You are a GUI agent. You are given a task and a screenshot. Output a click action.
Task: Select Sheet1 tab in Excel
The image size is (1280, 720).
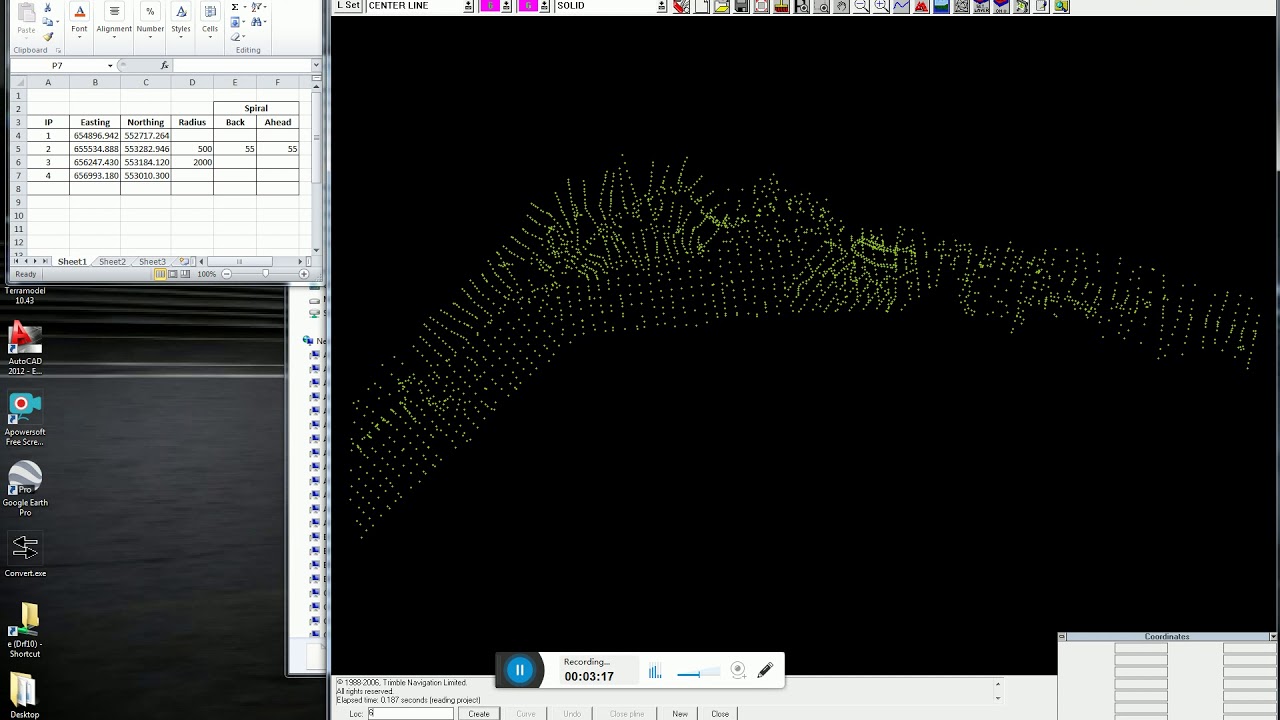pos(72,262)
